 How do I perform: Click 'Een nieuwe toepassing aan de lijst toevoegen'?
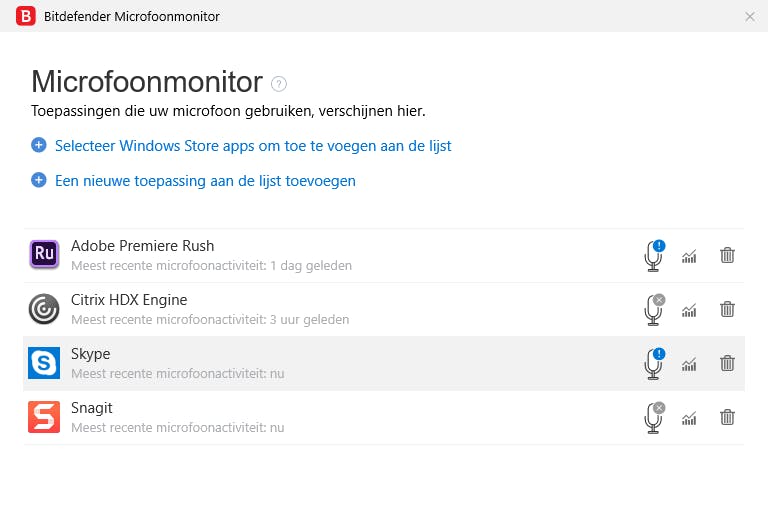[205, 181]
